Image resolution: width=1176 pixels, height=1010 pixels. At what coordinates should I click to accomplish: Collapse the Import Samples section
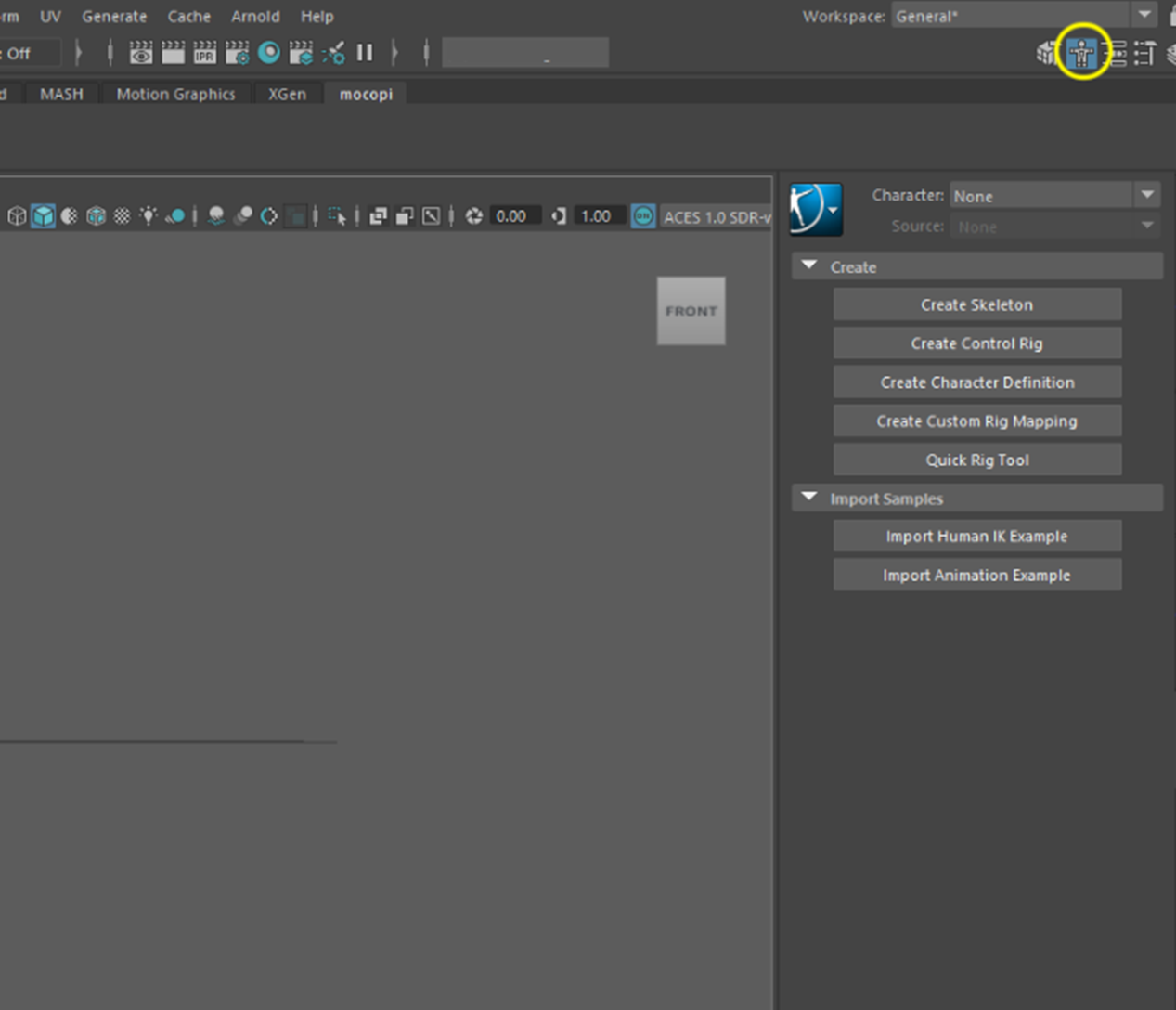click(x=809, y=498)
